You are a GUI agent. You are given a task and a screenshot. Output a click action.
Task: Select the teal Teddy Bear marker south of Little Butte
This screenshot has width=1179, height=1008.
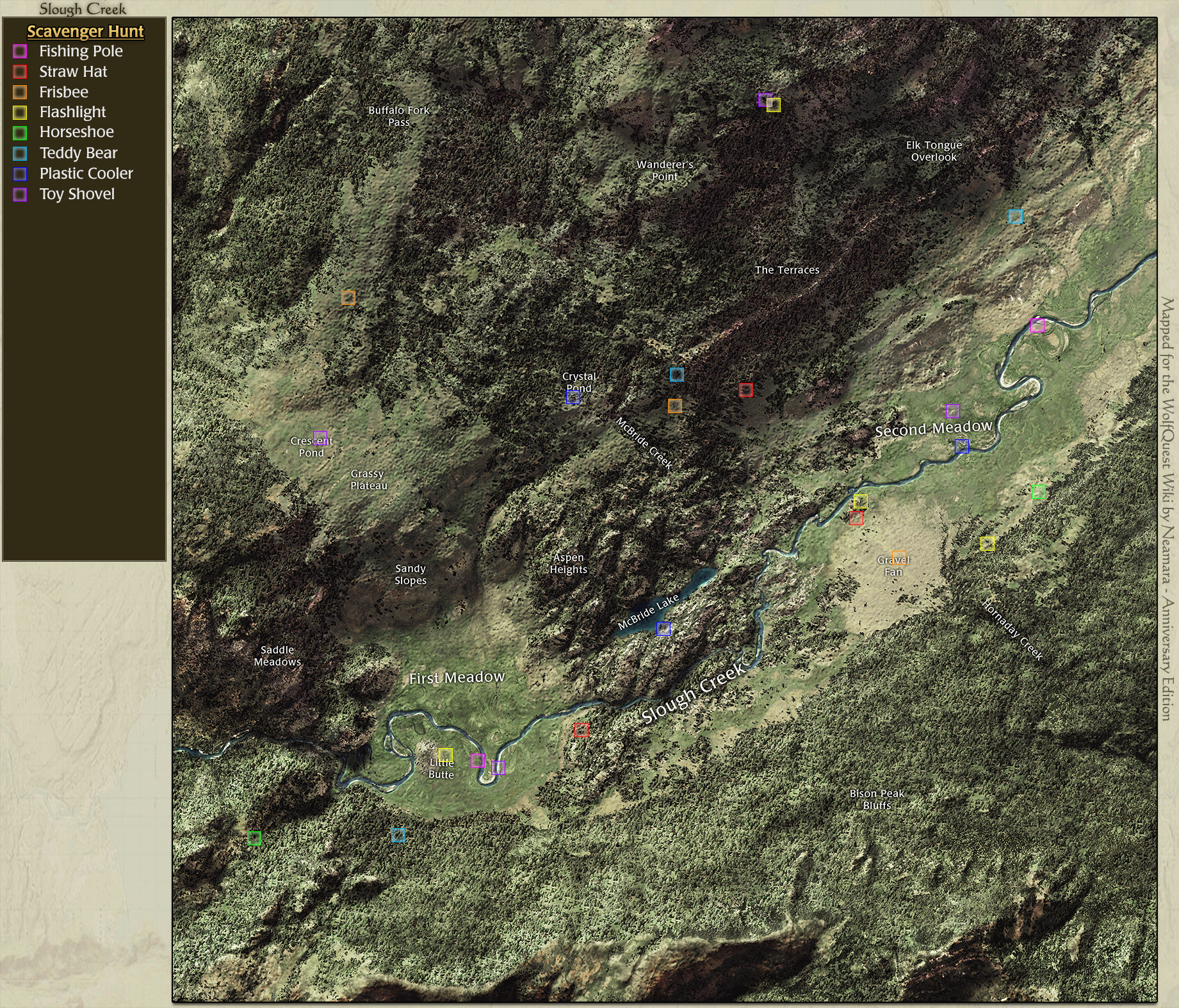398,835
